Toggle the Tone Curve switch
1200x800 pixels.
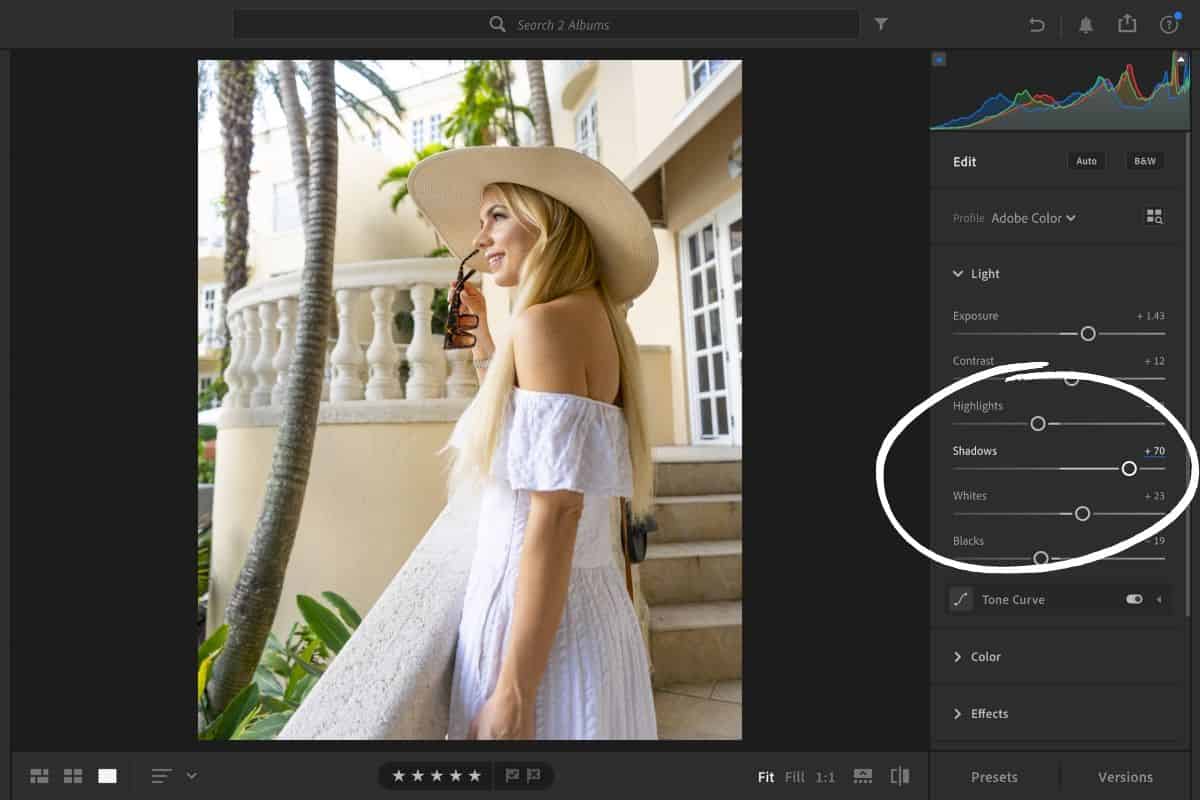[x=1133, y=599]
